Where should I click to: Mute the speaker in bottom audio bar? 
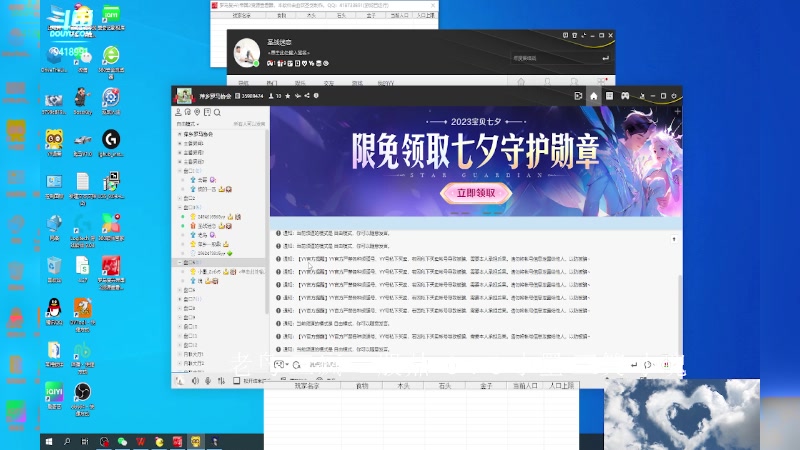click(x=195, y=381)
